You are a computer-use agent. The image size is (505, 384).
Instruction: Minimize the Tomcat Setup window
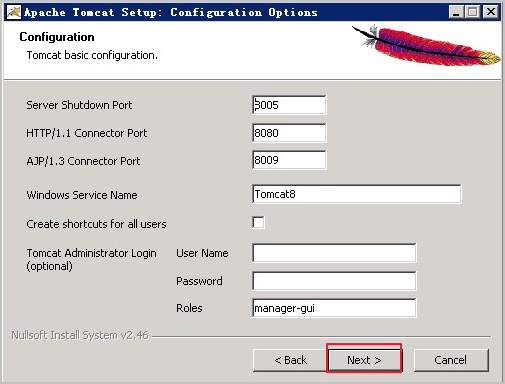(456, 12)
